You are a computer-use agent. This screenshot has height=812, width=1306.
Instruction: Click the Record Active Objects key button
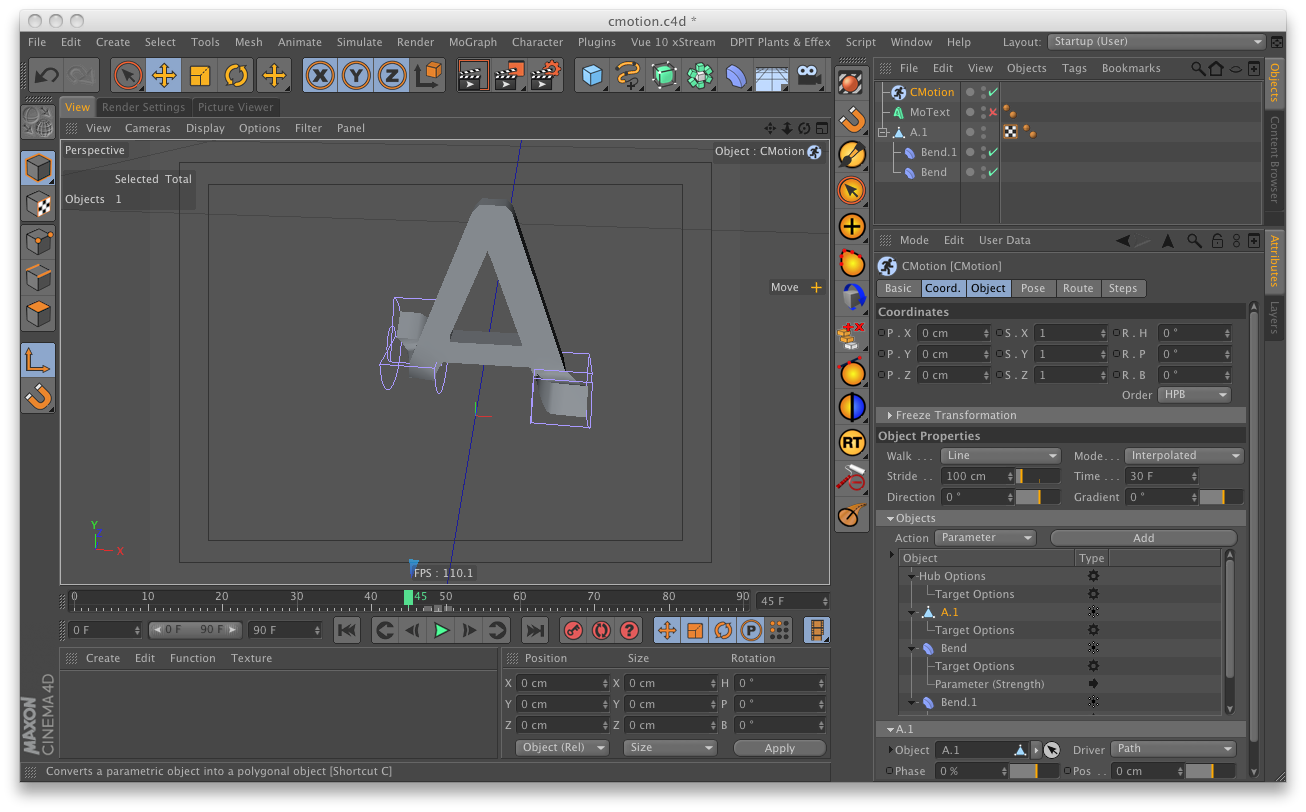572,630
